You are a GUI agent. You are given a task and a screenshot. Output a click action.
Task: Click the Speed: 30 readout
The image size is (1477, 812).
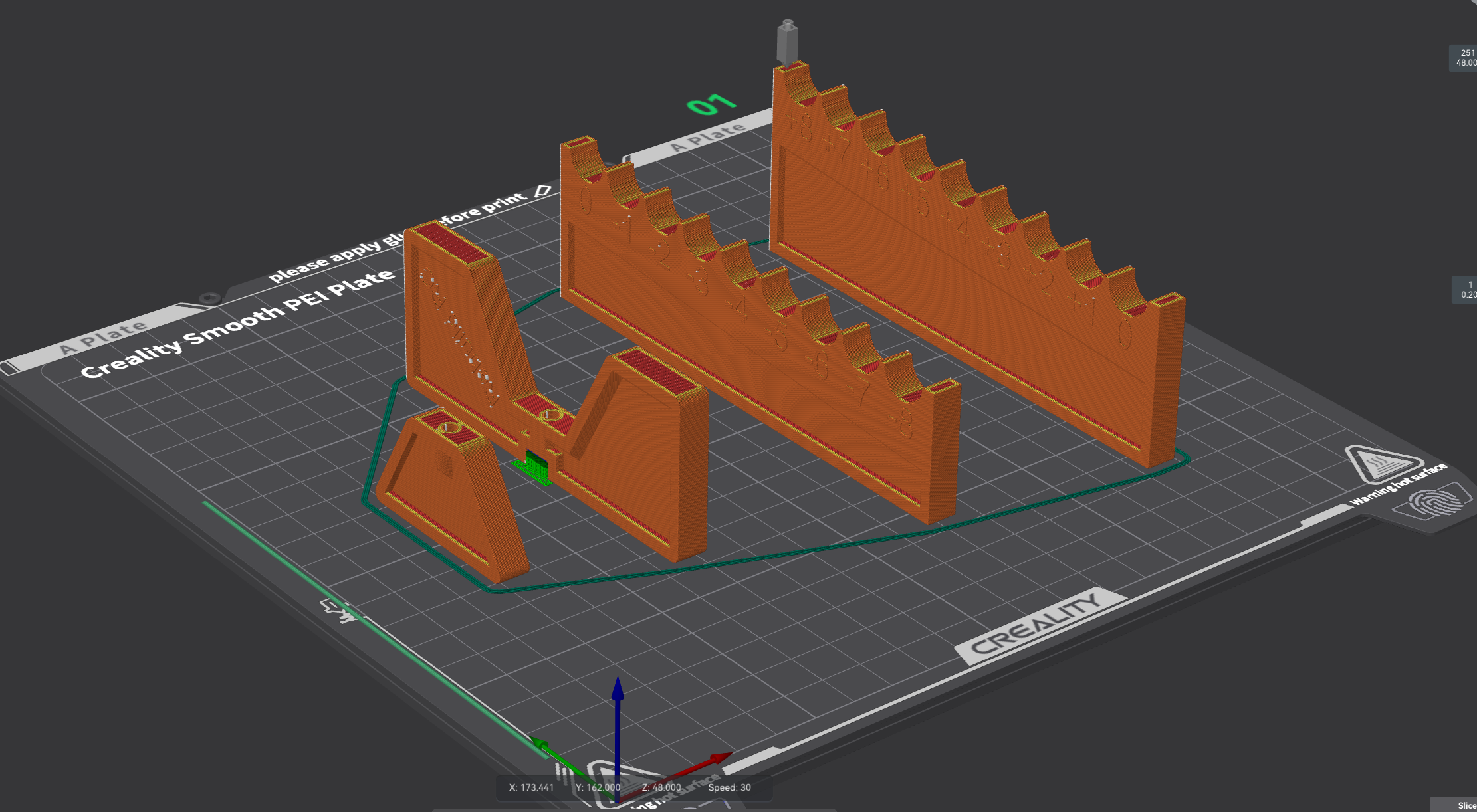click(x=729, y=787)
